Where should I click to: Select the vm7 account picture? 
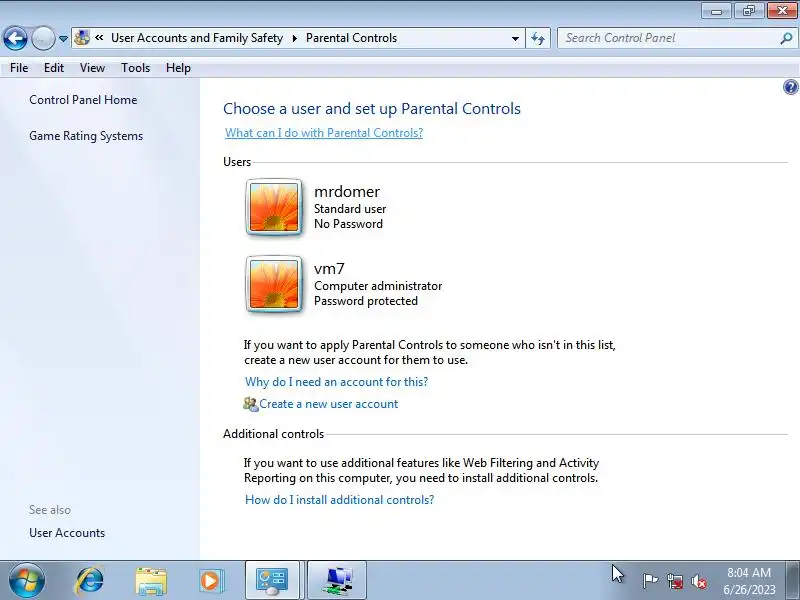(x=274, y=284)
